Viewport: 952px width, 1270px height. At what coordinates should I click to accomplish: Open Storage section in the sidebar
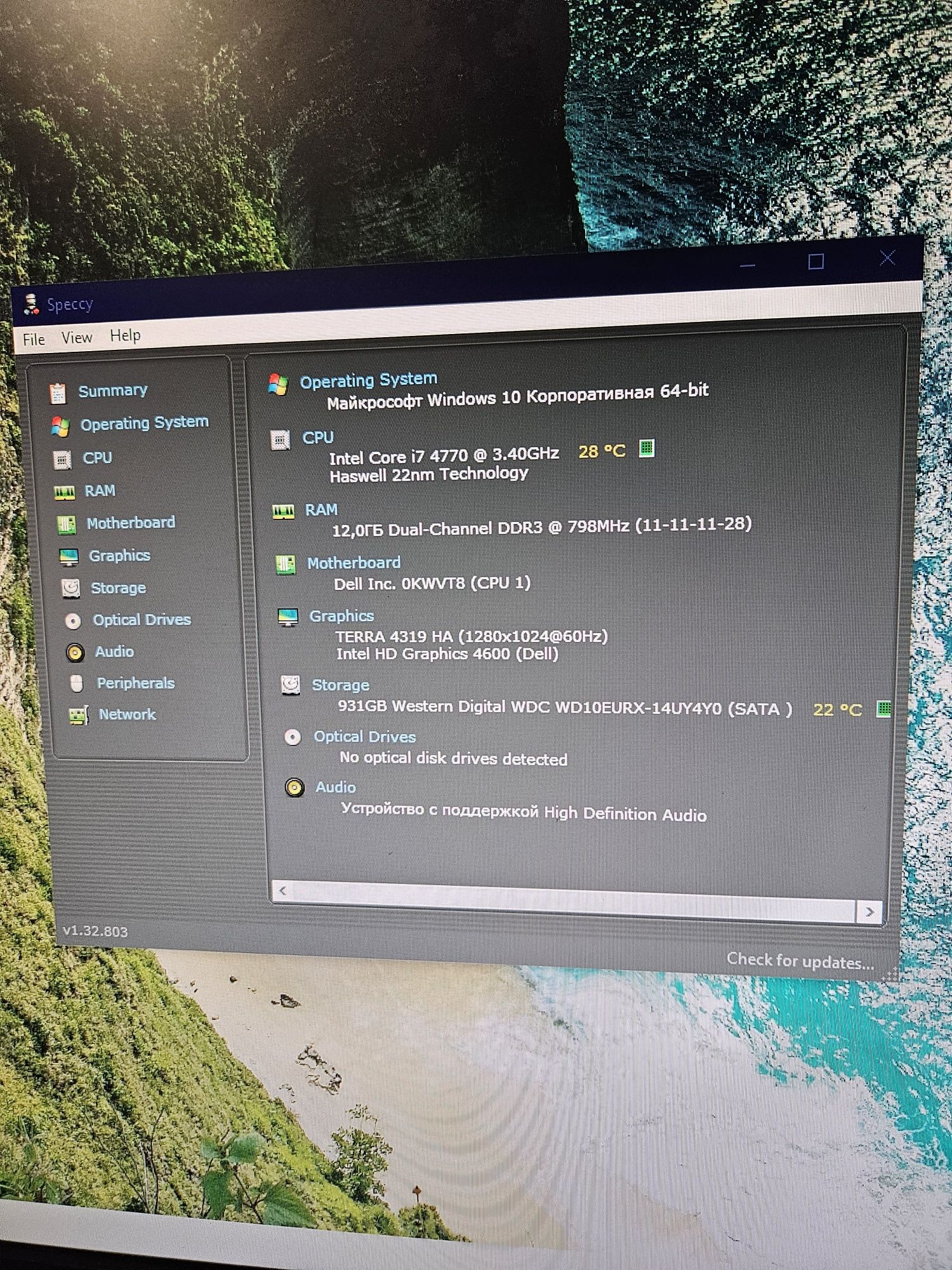119,588
